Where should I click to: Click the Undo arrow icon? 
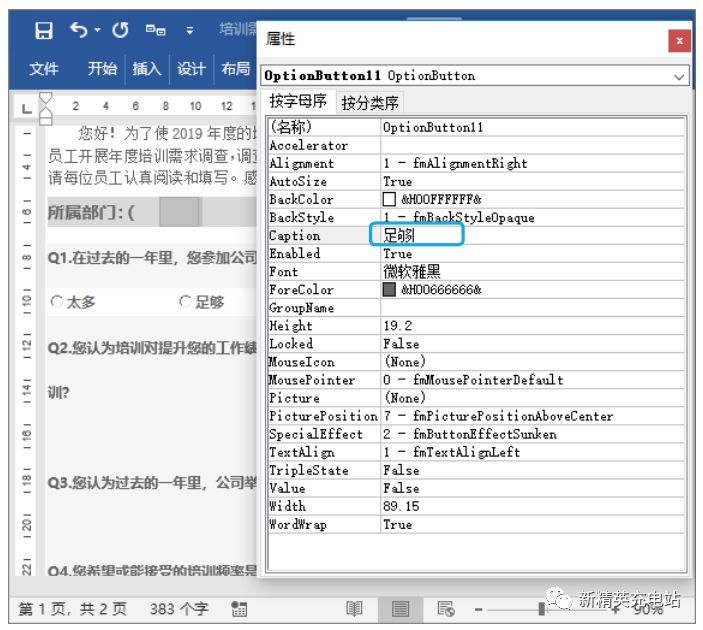78,30
